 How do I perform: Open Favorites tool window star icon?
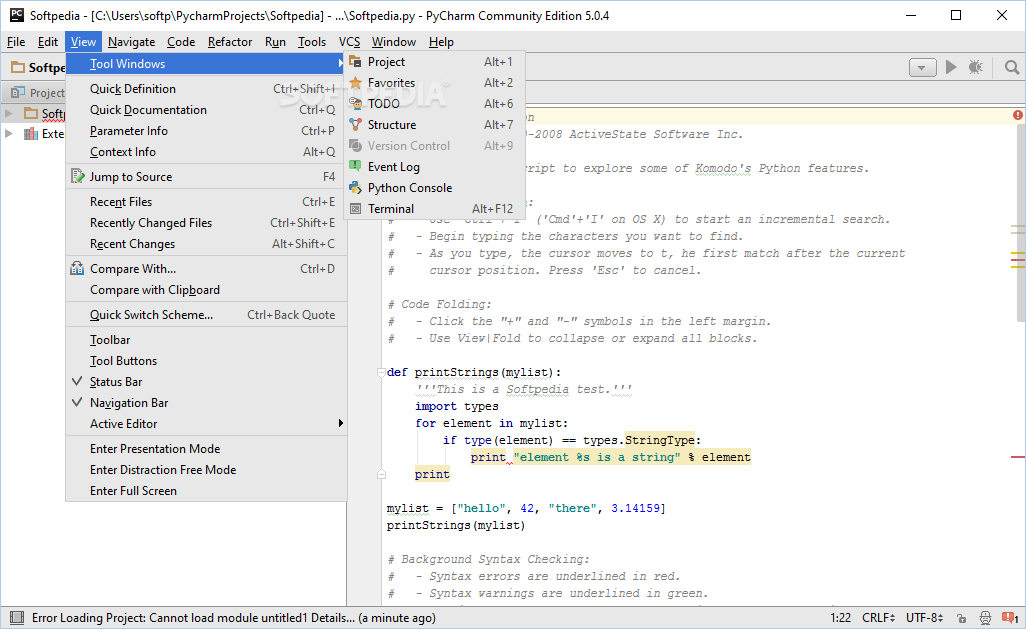(x=355, y=82)
